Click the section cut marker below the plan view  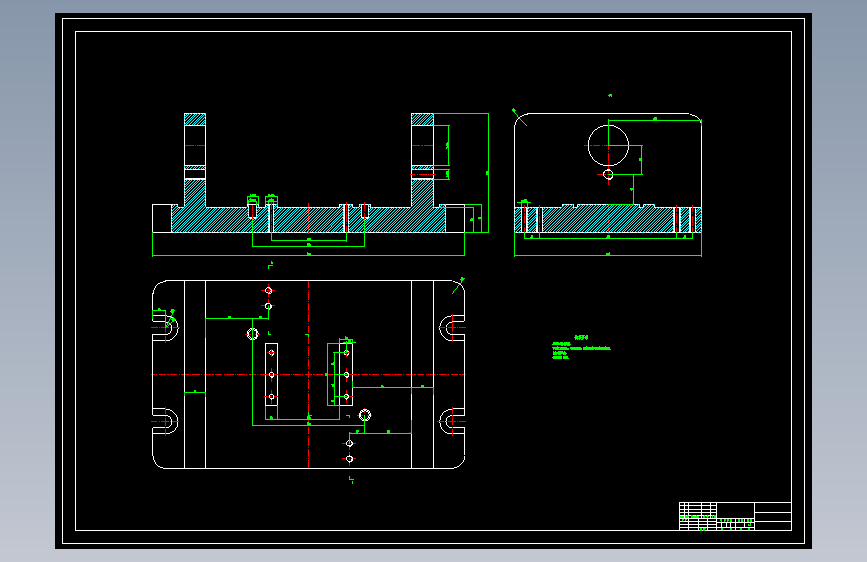352,479
